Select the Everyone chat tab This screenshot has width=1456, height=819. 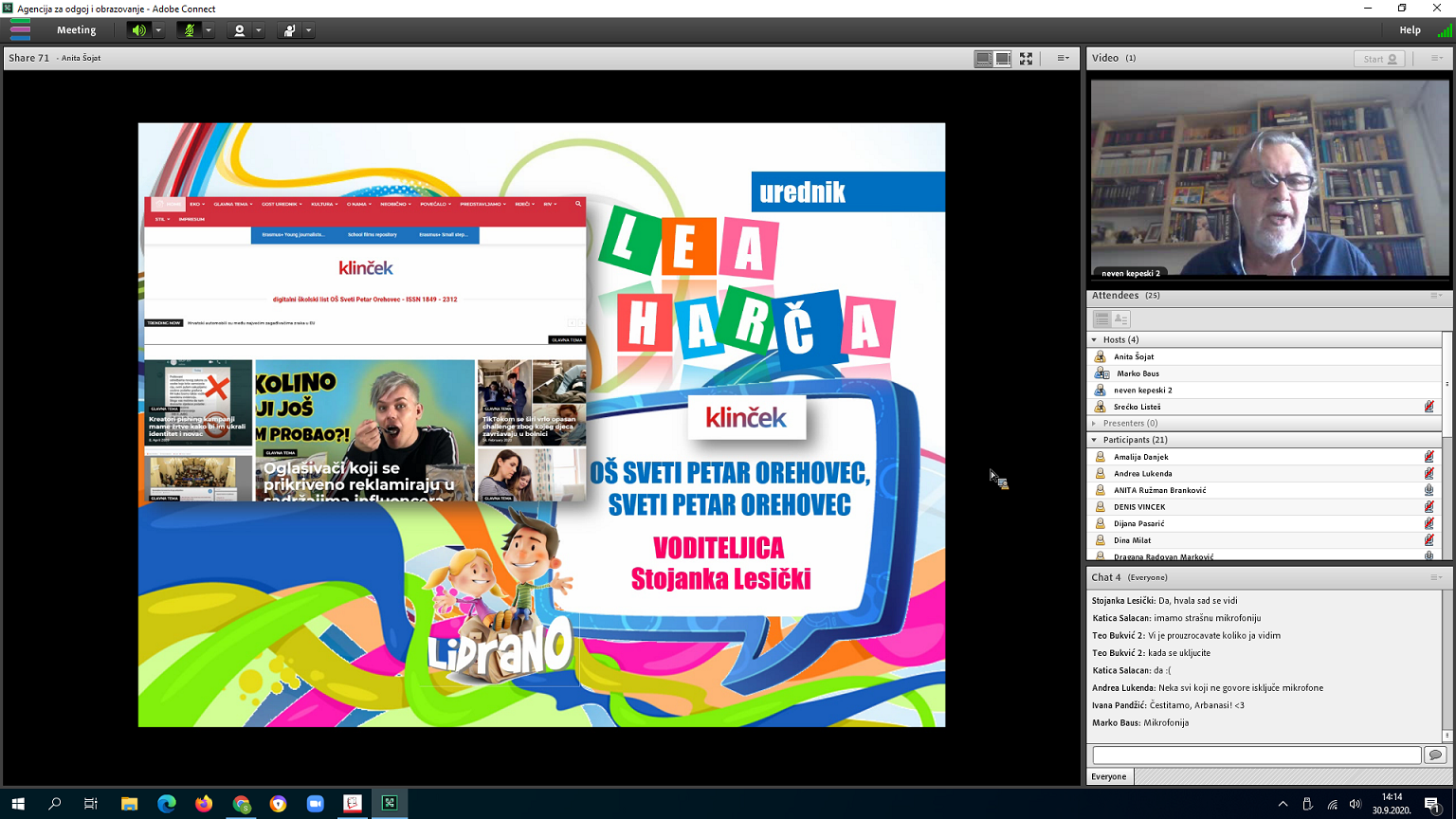pyautogui.click(x=1109, y=776)
